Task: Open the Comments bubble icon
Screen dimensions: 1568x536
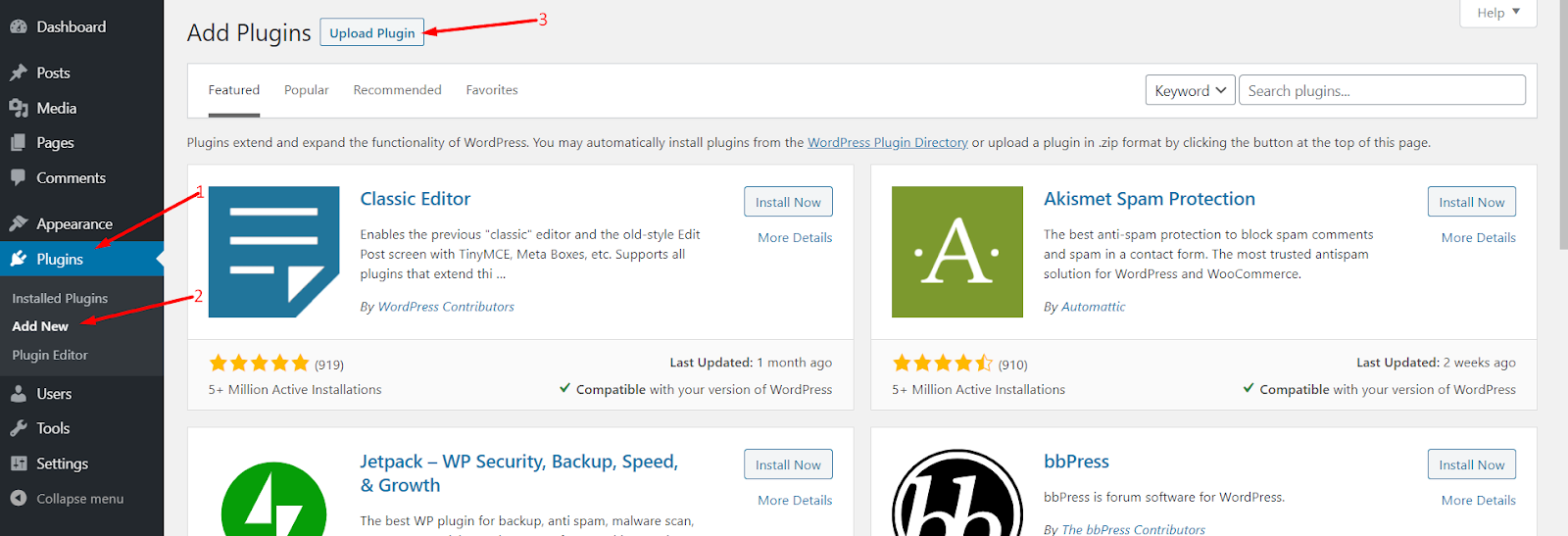Action: [18, 177]
